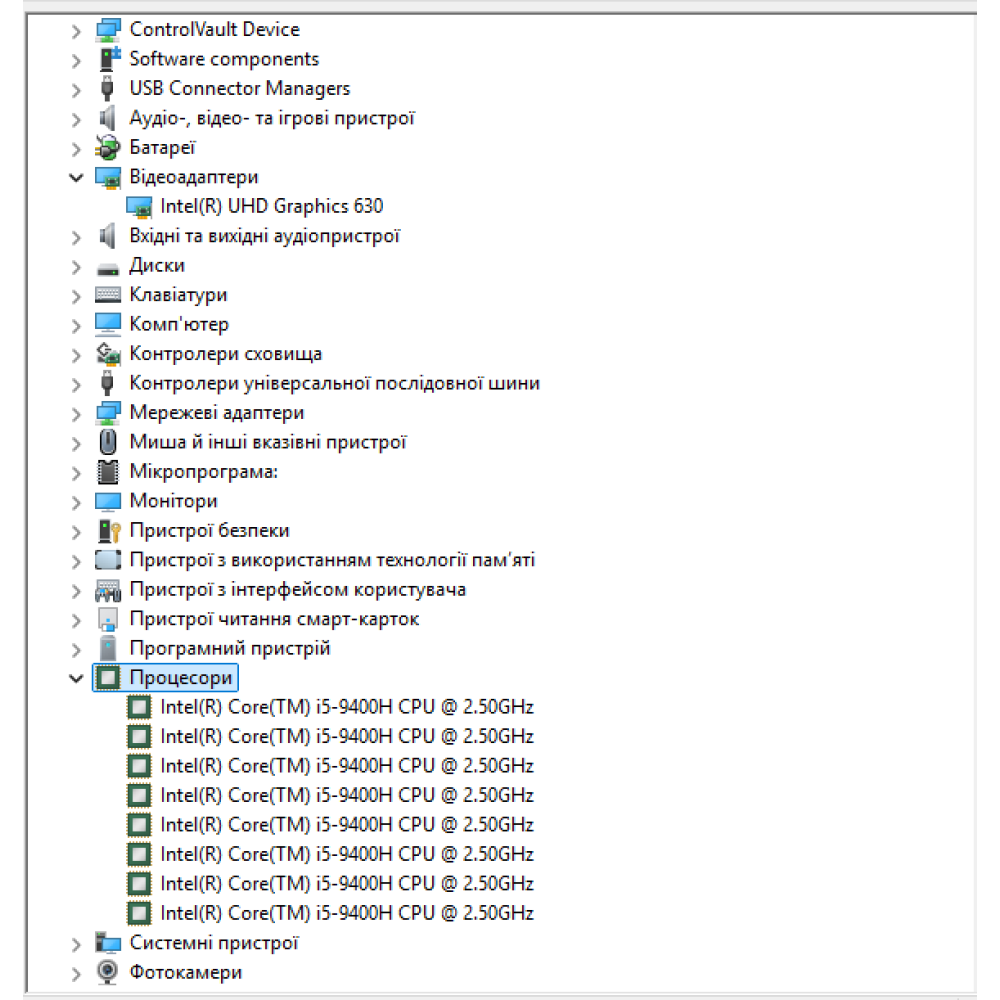Select the first Intel Core i5-9400H processor entry
The height and width of the screenshot is (1000, 1000).
346,707
